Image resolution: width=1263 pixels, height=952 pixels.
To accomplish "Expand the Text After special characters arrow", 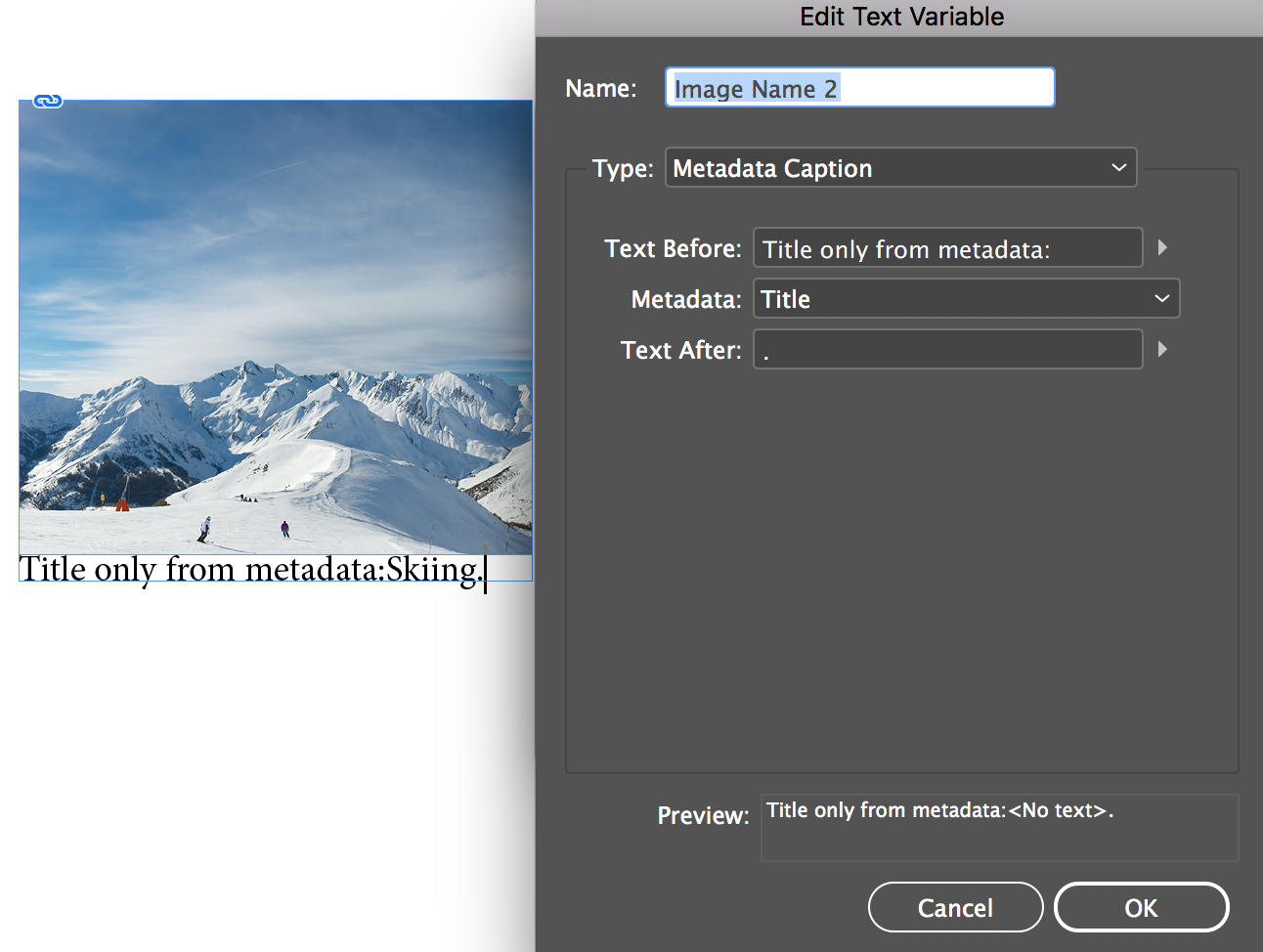I will (x=1162, y=349).
